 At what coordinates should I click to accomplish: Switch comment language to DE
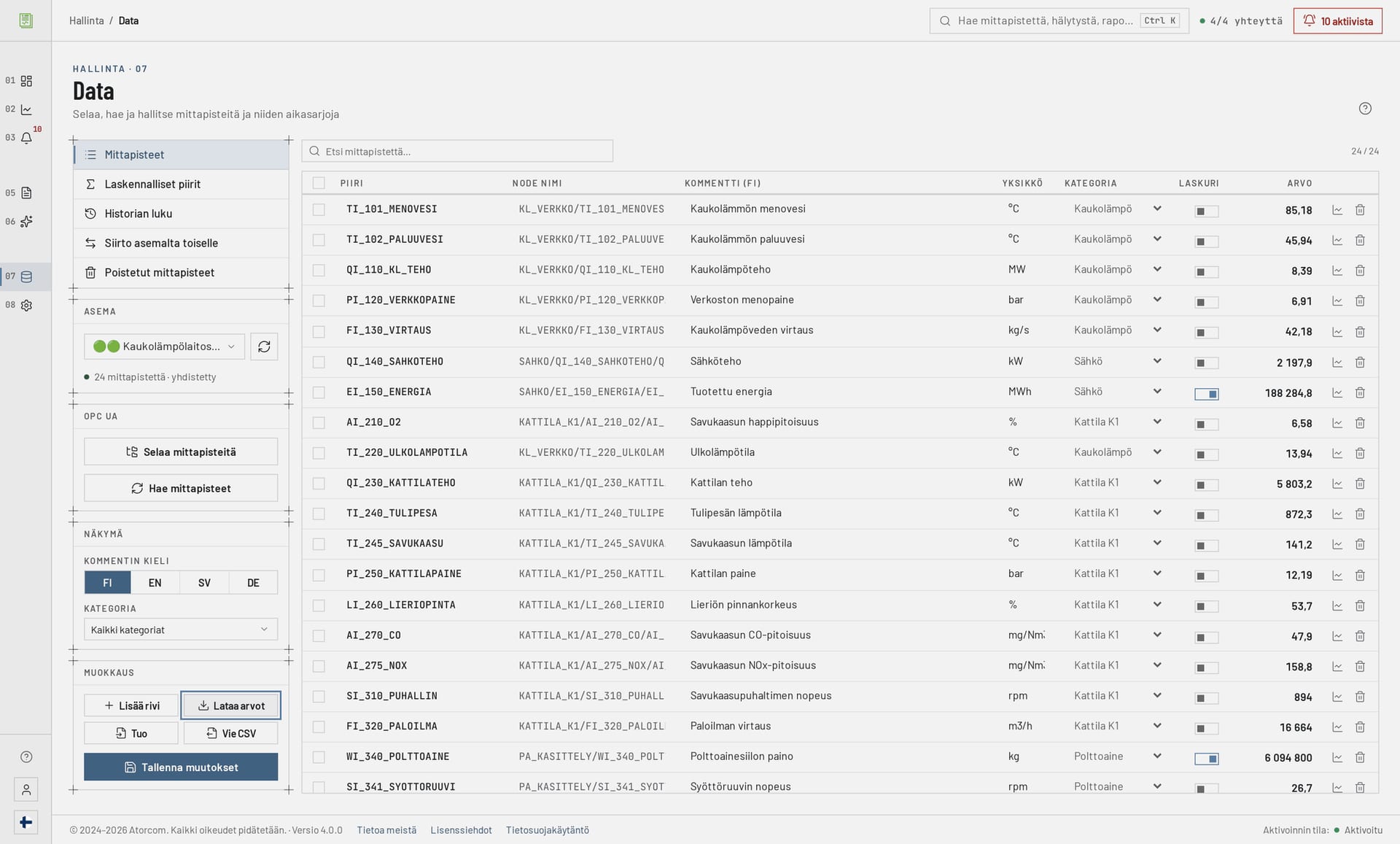253,583
